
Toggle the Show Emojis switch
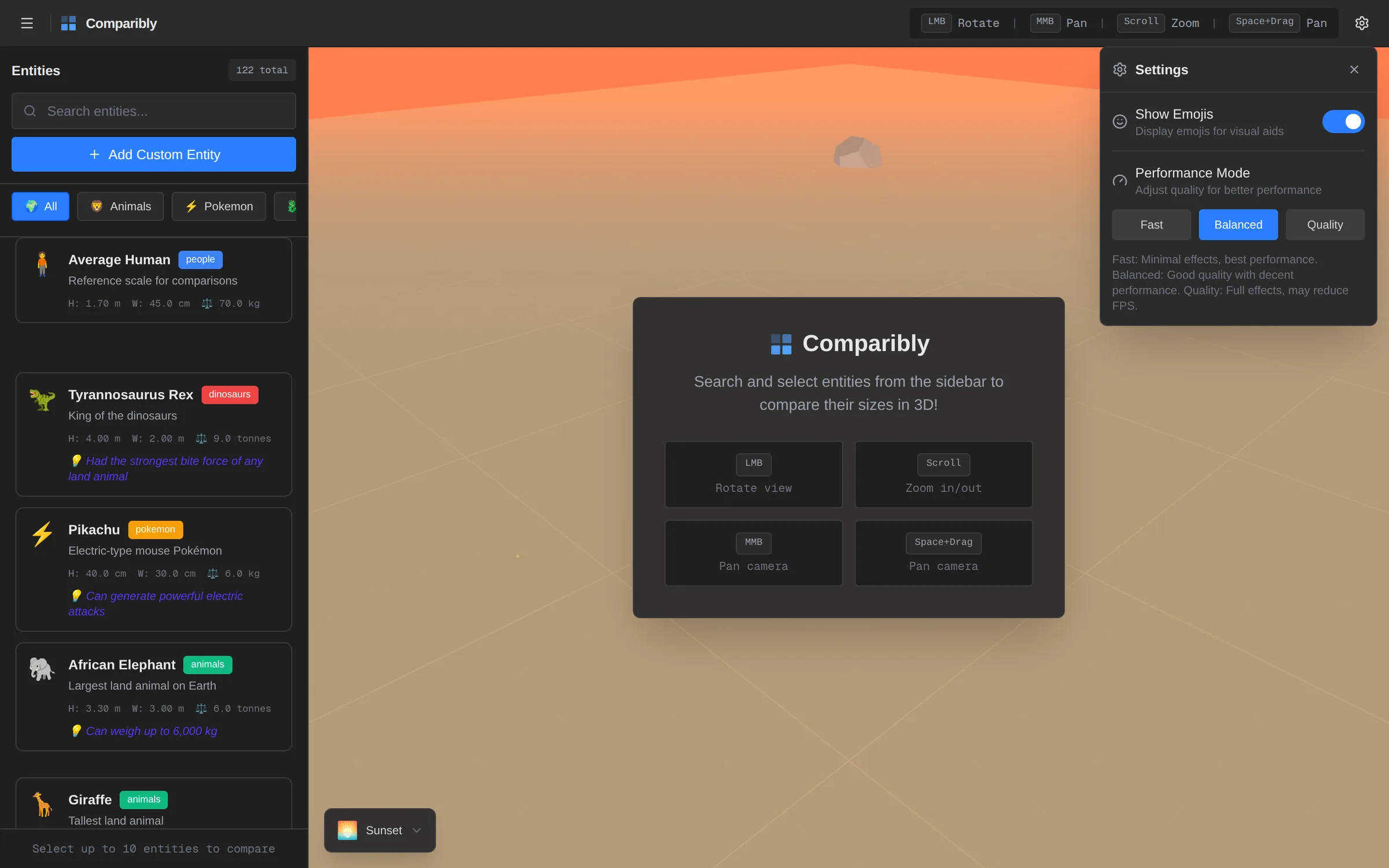click(x=1343, y=122)
